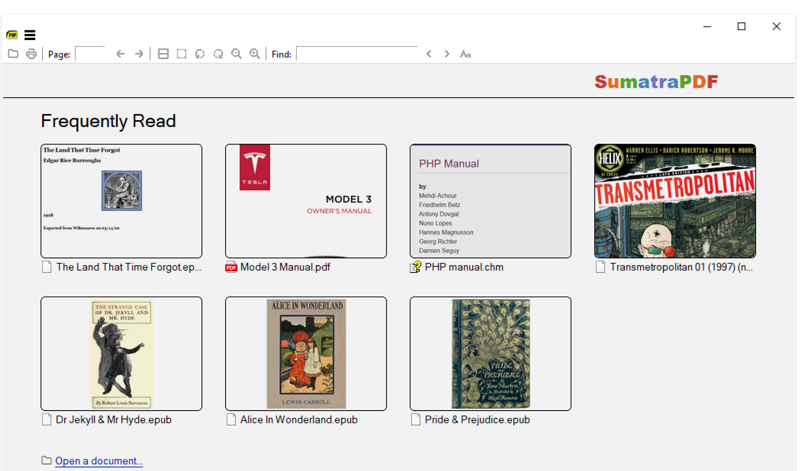Click the file icon beside Alice In Wonderland.epub
This screenshot has width=800, height=471.
(231, 420)
